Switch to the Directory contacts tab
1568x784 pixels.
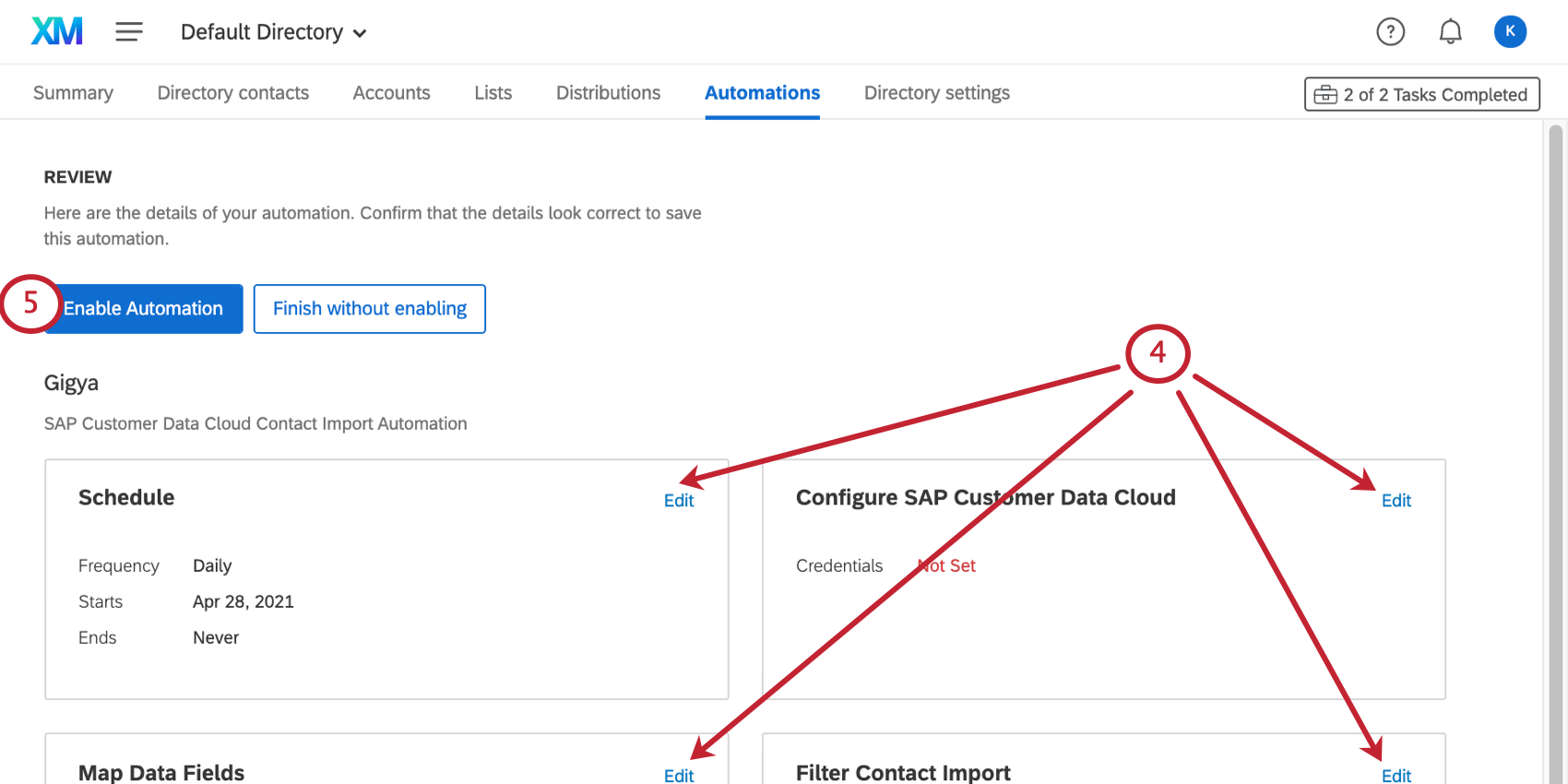click(x=233, y=93)
